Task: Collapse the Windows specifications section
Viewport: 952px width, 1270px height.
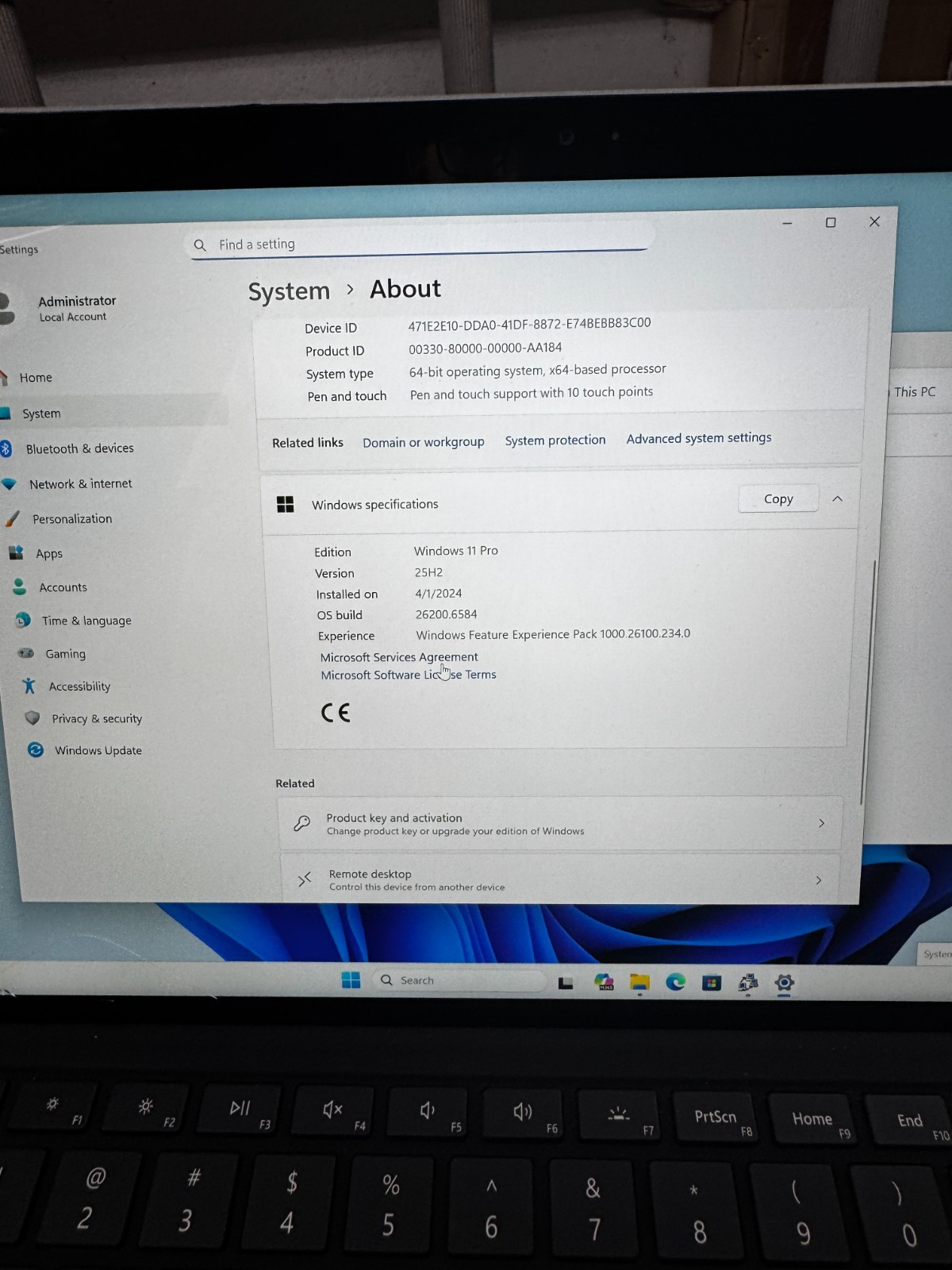Action: tap(837, 498)
